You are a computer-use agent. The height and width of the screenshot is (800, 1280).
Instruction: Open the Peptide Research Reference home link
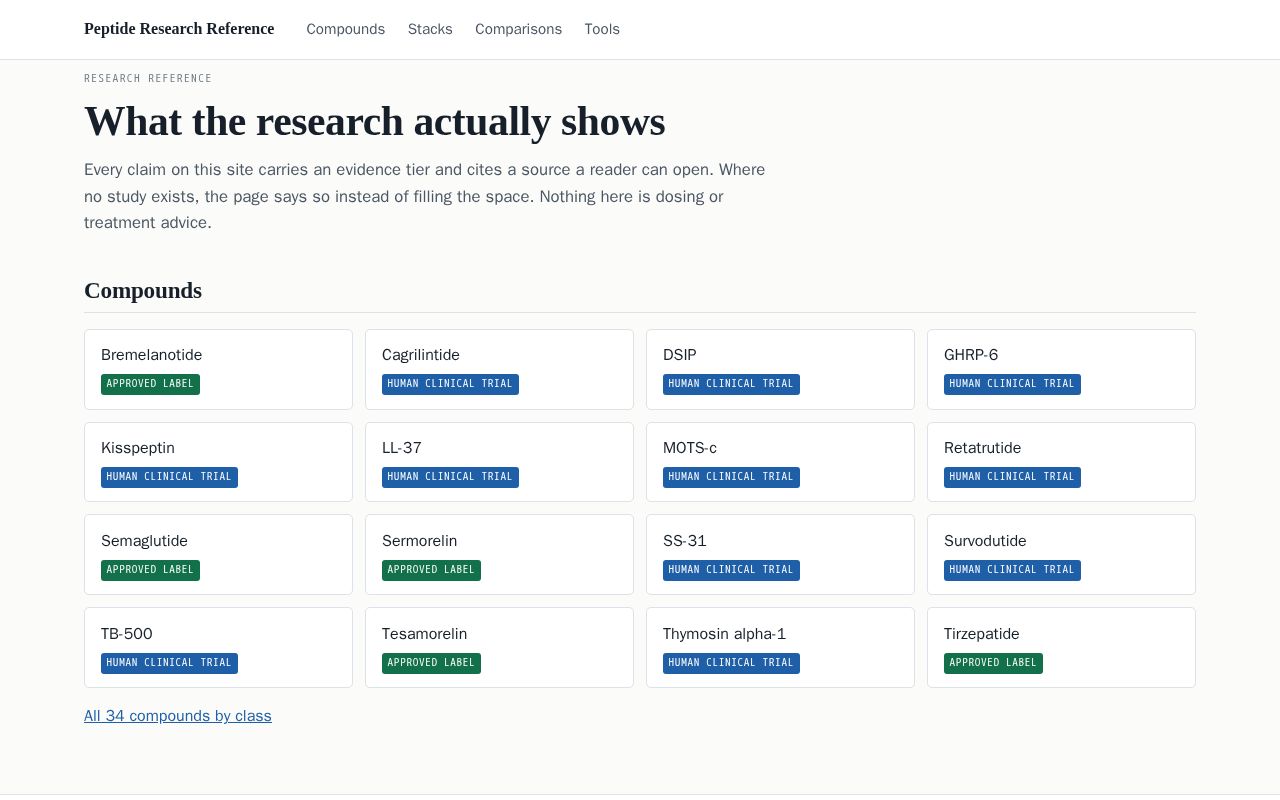point(179,29)
